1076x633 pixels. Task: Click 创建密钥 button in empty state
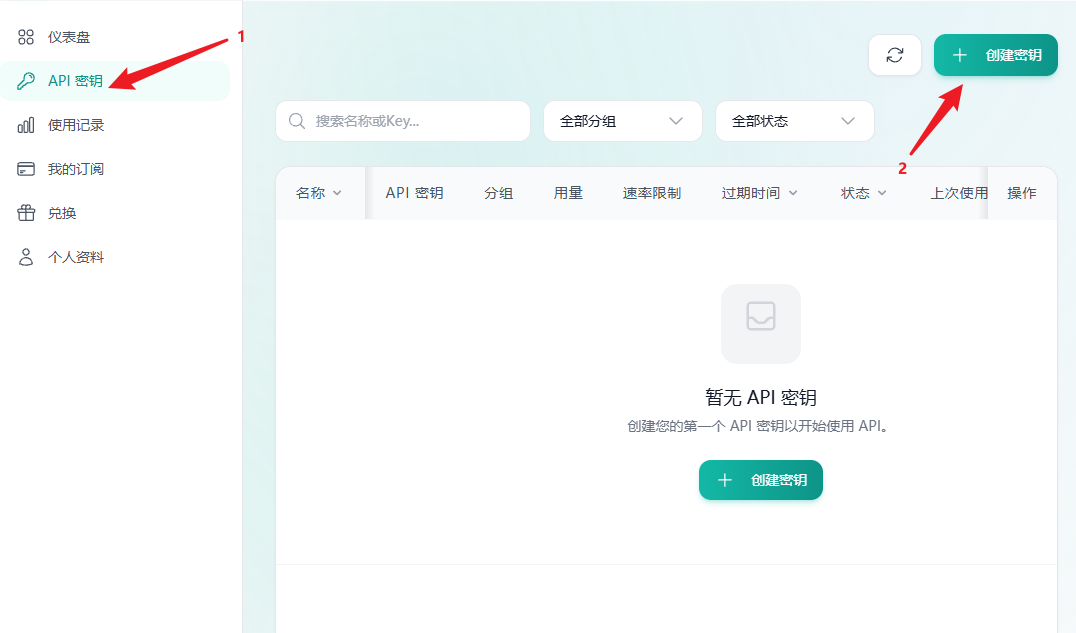pyautogui.click(x=760, y=480)
